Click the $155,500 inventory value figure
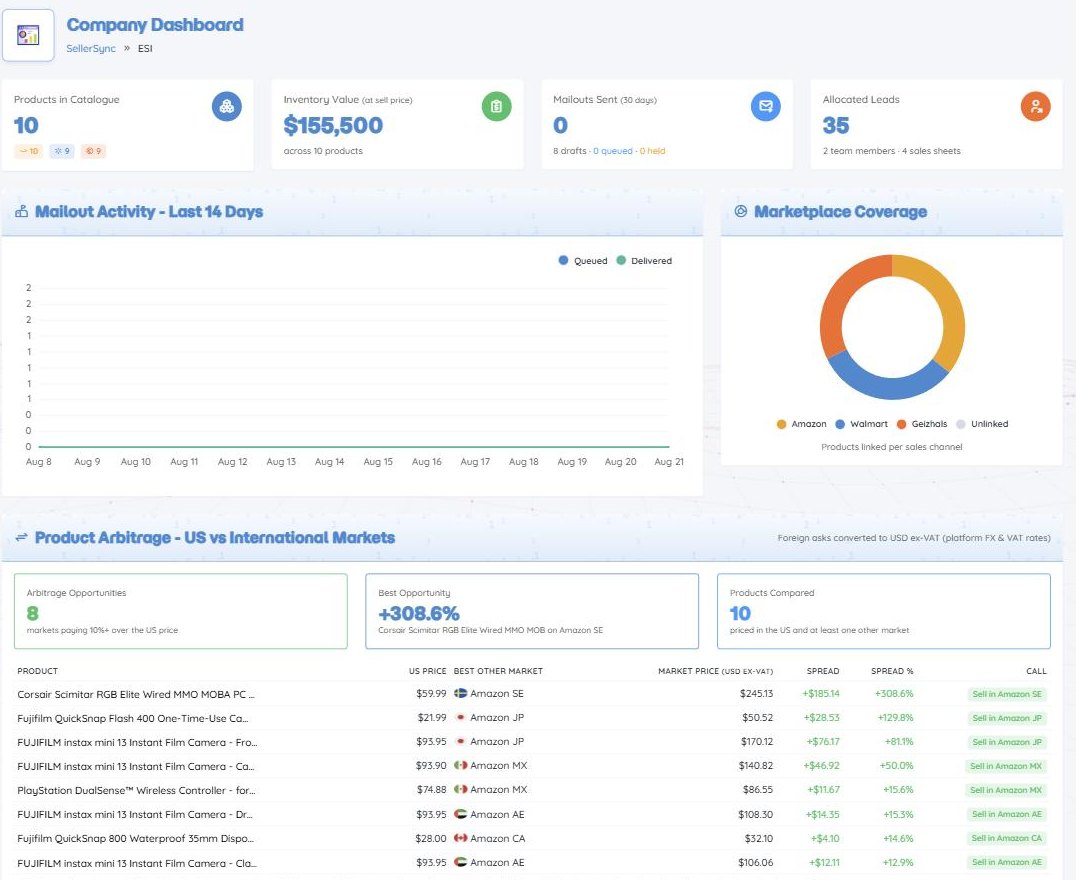 click(333, 126)
